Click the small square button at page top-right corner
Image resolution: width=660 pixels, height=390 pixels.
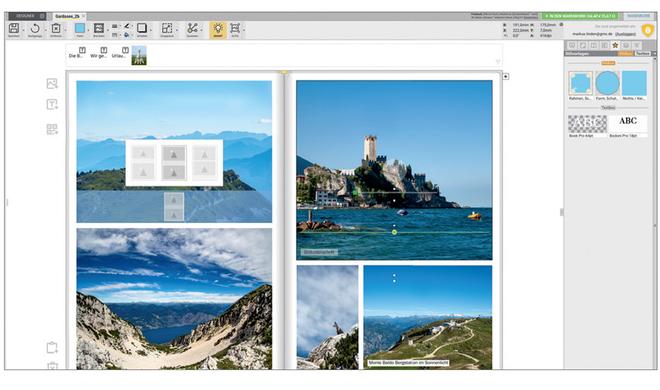pos(506,77)
